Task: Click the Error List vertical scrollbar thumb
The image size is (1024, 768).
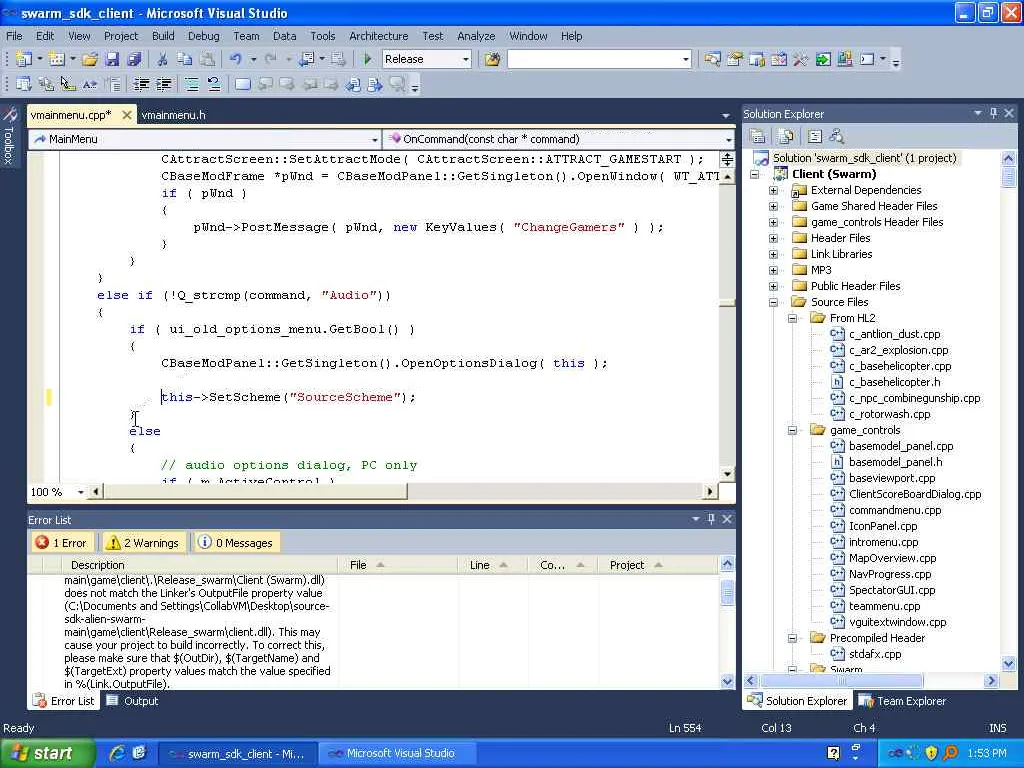Action: click(727, 593)
